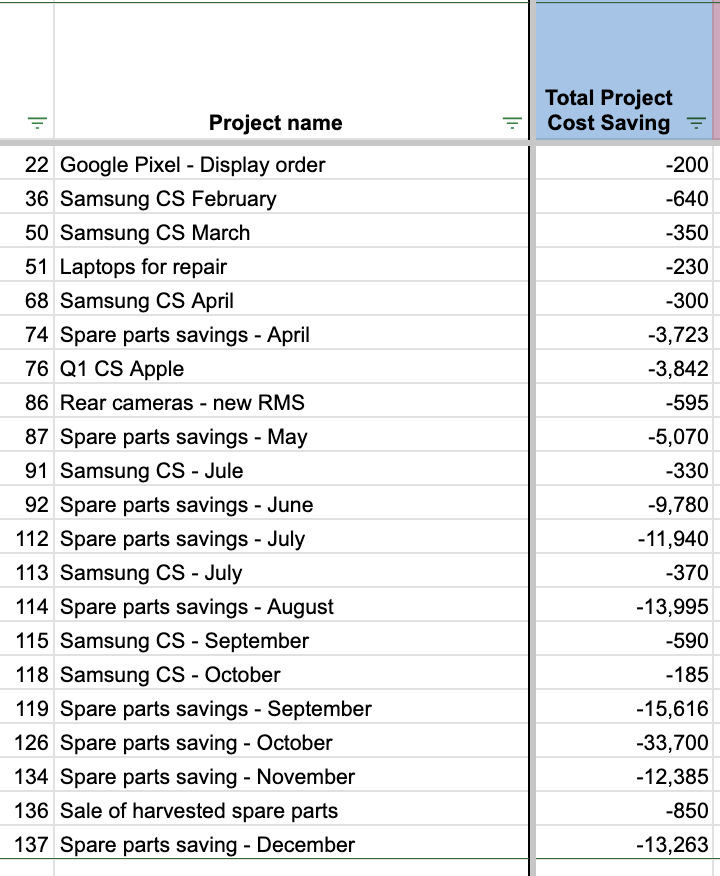720x876 pixels.
Task: Click the -15,616 value cell
Action: [x=624, y=709]
